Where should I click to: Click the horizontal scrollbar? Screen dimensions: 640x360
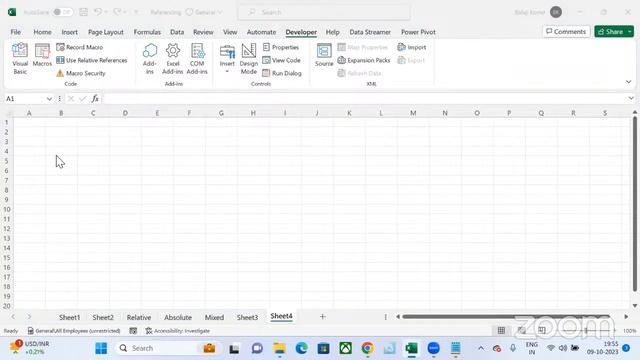point(505,316)
